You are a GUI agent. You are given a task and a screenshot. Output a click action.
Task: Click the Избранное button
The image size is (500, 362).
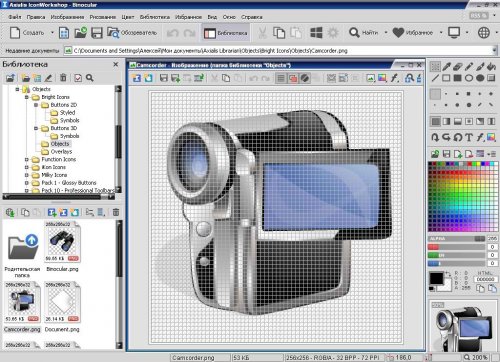pyautogui.click(x=413, y=33)
